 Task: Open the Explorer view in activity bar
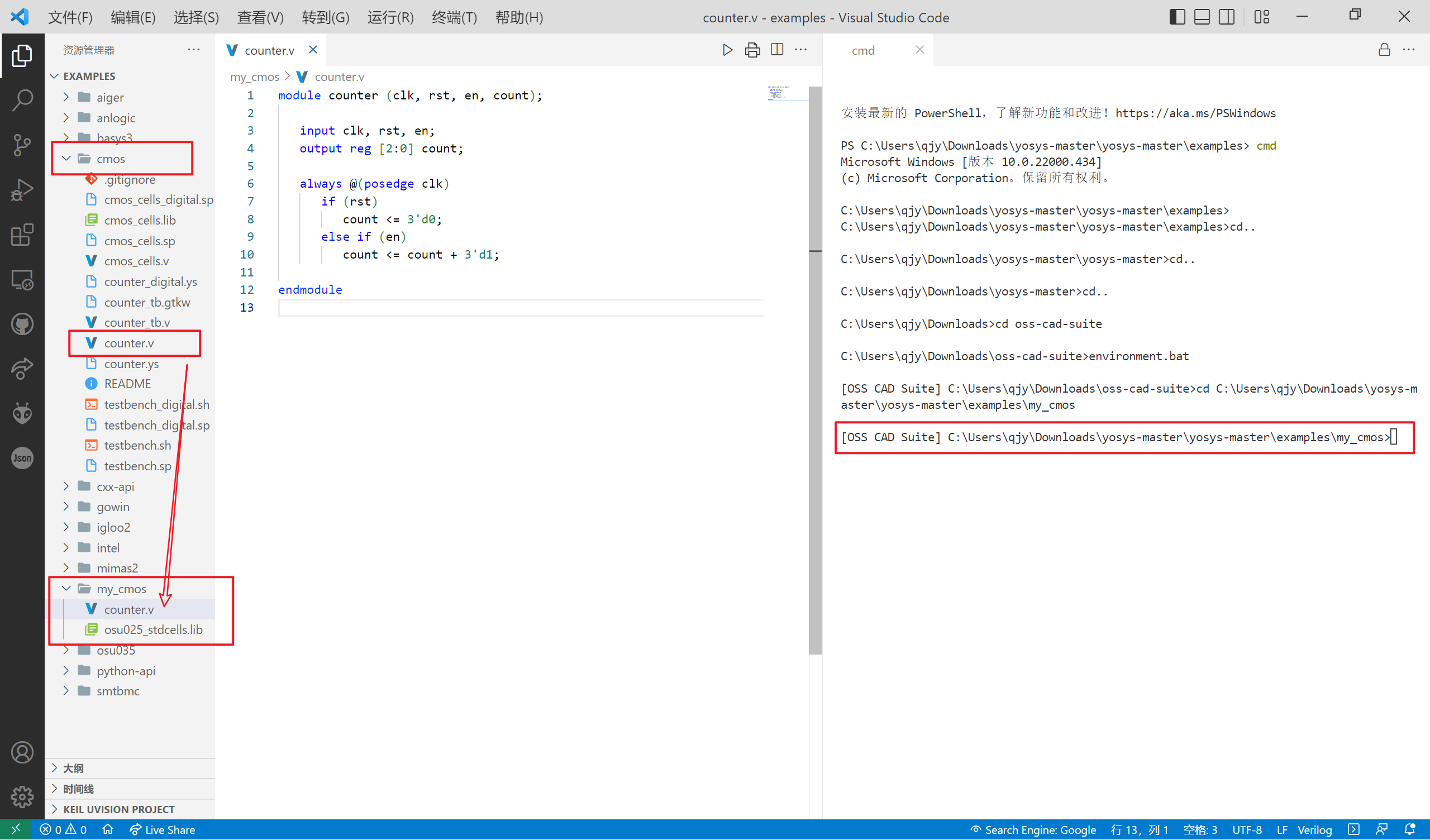pyautogui.click(x=22, y=55)
